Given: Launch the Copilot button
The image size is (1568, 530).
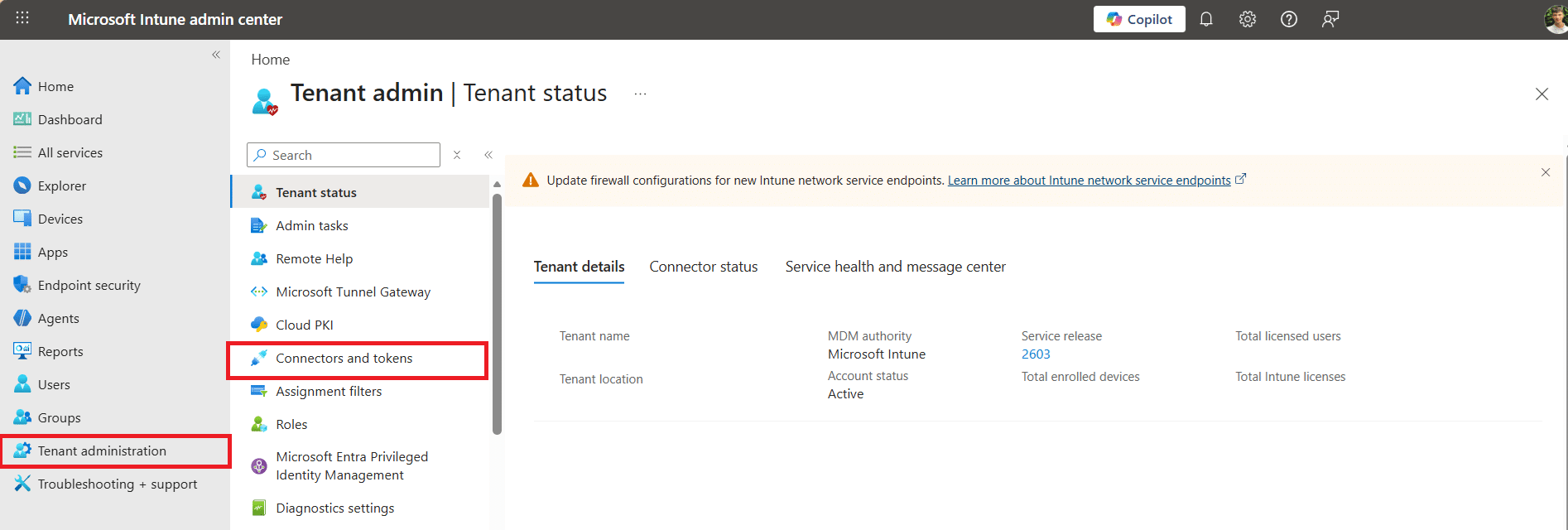Looking at the screenshot, I should (x=1139, y=19).
